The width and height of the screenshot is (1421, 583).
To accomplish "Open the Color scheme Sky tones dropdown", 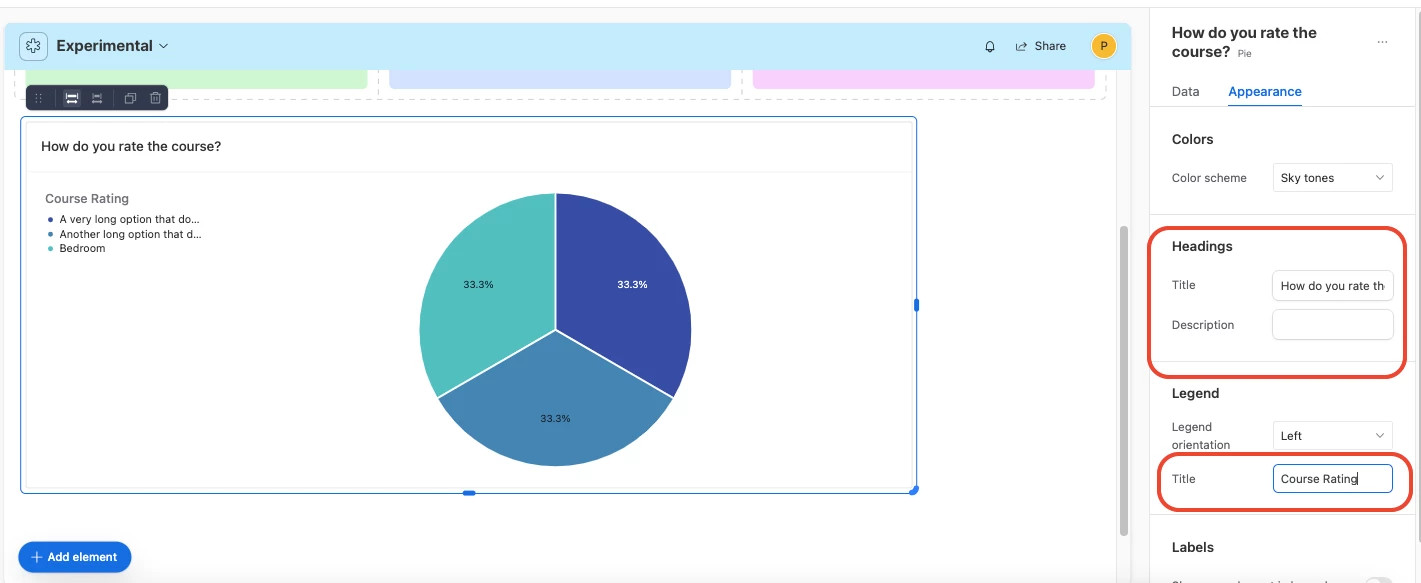I will [x=1332, y=178].
